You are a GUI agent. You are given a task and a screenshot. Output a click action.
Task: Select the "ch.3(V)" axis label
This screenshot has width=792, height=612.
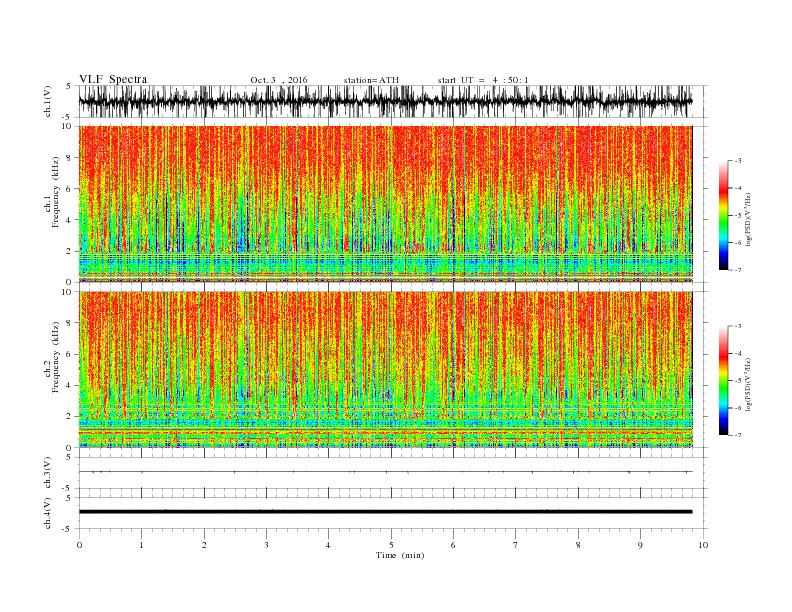48,473
